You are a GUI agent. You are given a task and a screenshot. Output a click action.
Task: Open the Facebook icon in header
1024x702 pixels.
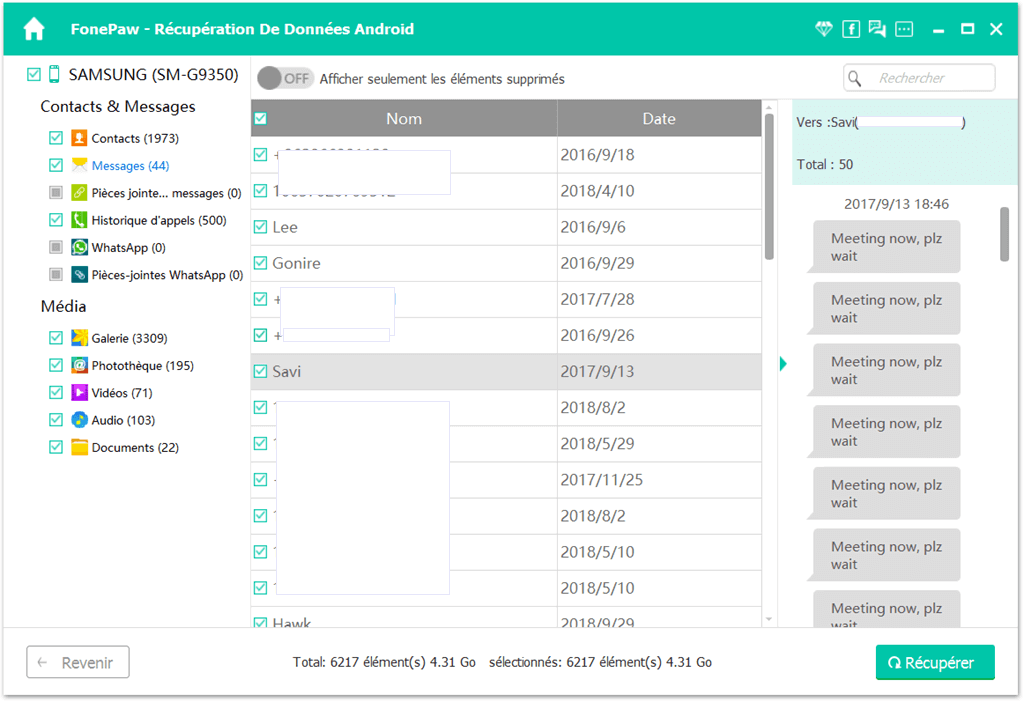(850, 29)
